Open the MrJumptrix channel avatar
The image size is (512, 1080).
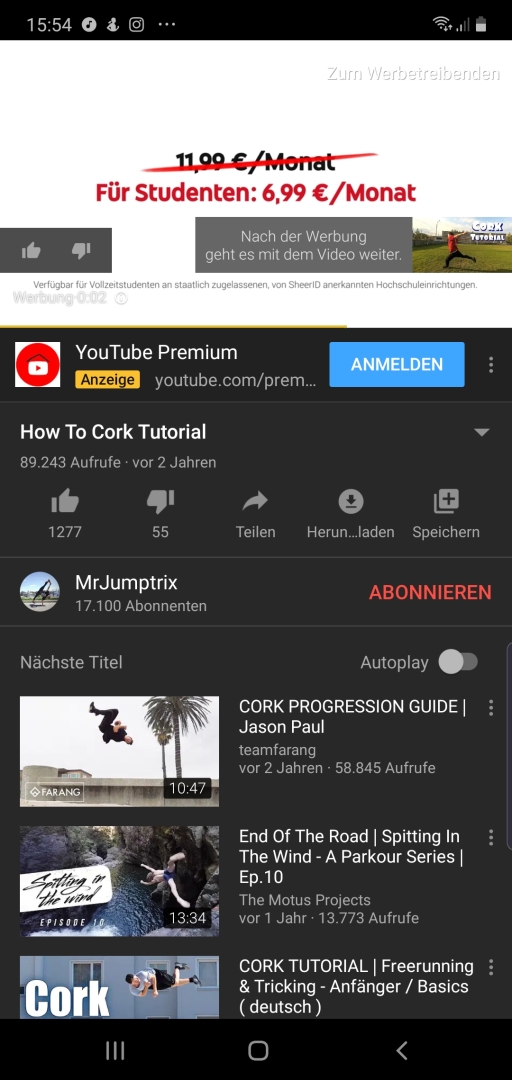click(40, 592)
